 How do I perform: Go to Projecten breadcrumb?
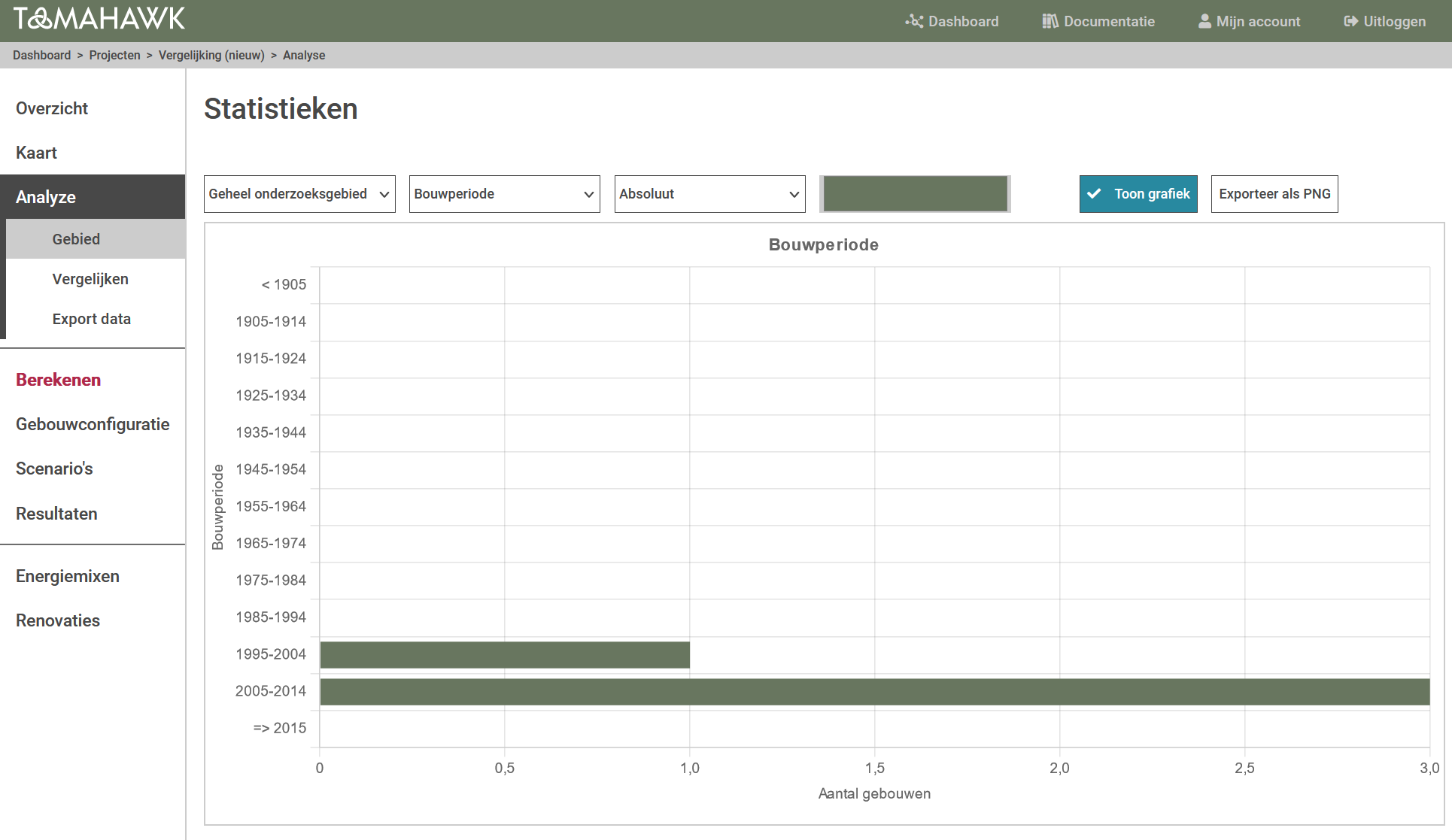coord(114,55)
